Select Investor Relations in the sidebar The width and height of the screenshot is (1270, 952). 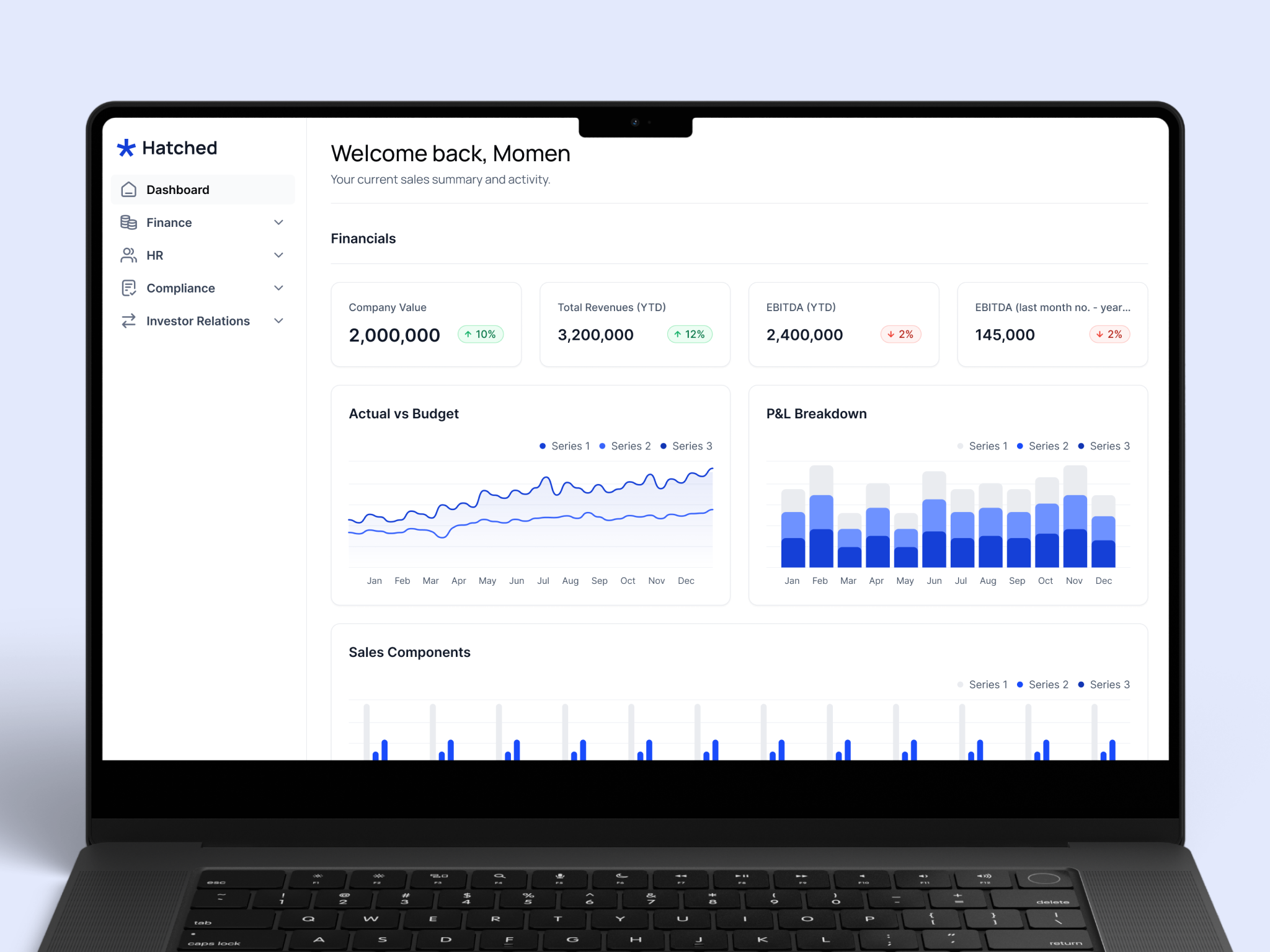(x=197, y=320)
